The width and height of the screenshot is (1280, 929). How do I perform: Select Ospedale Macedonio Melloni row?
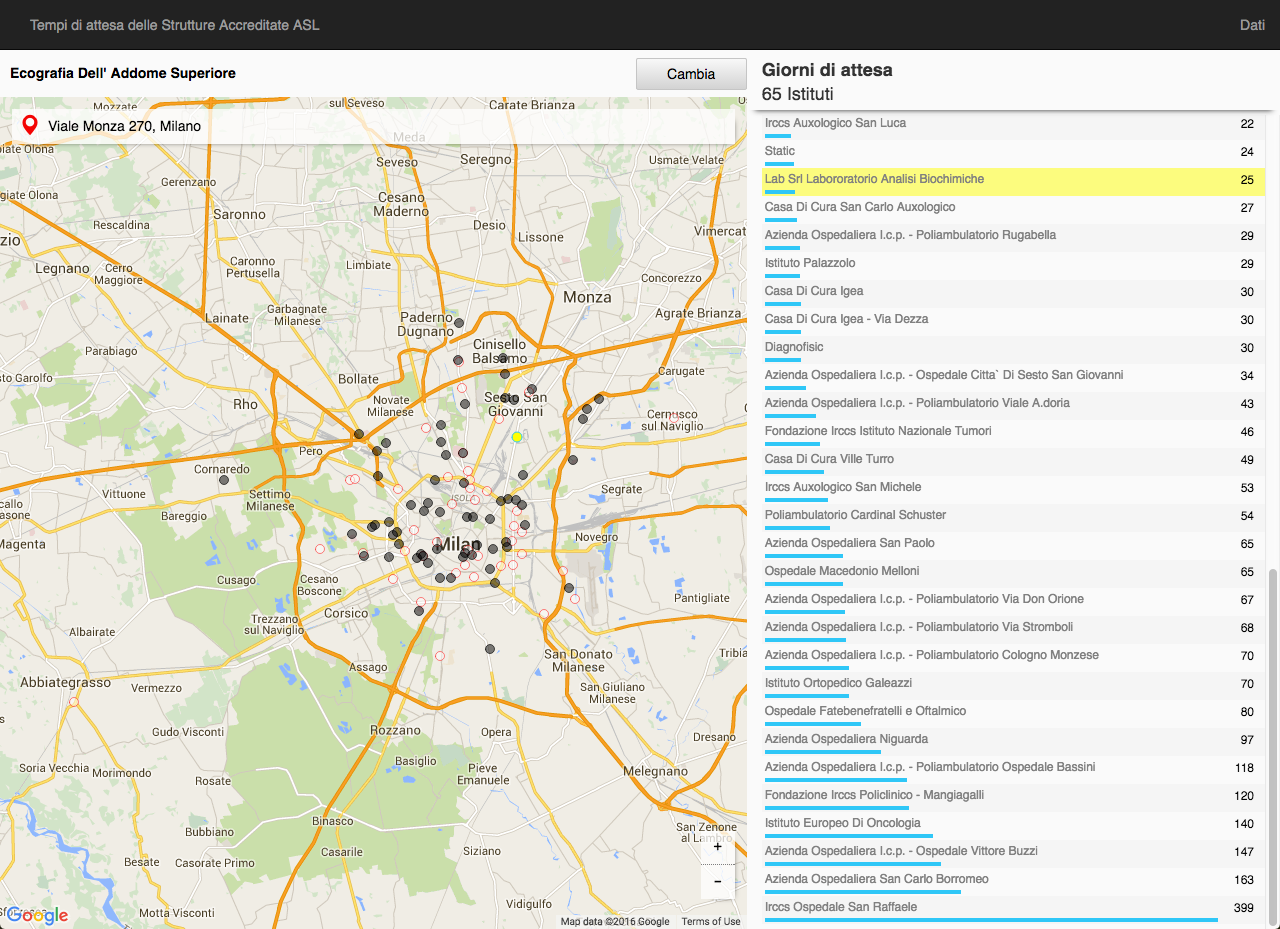click(1015, 573)
